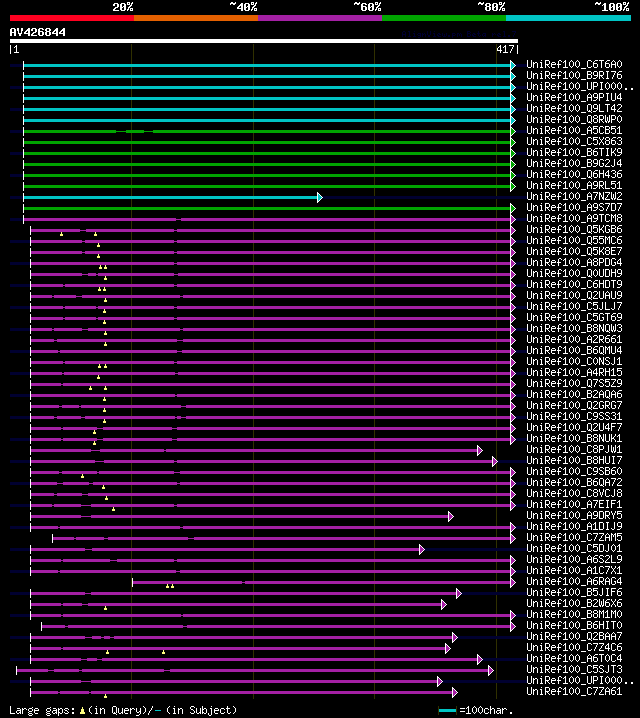Select the UniRef100_Q0UDH9 label
The width and height of the screenshot is (640, 718).
pos(574,273)
